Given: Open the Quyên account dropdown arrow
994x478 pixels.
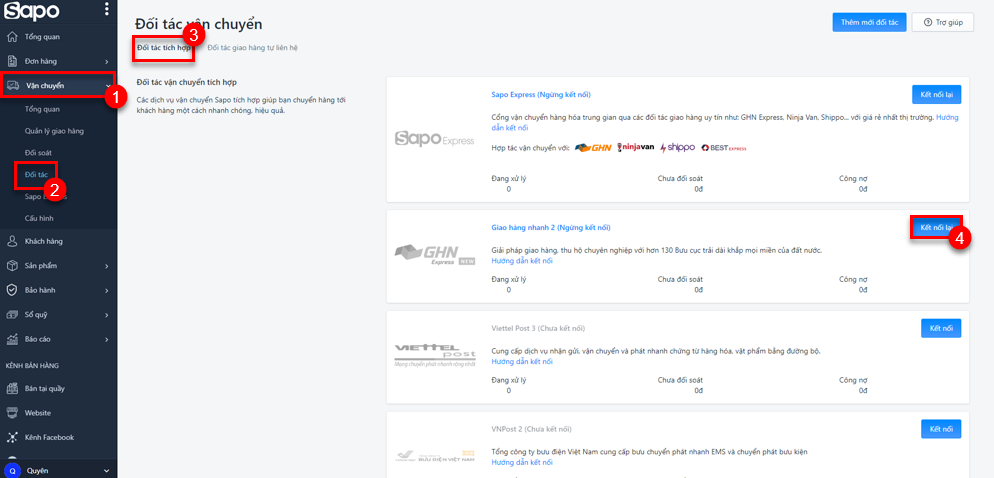Looking at the screenshot, I should (106, 471).
